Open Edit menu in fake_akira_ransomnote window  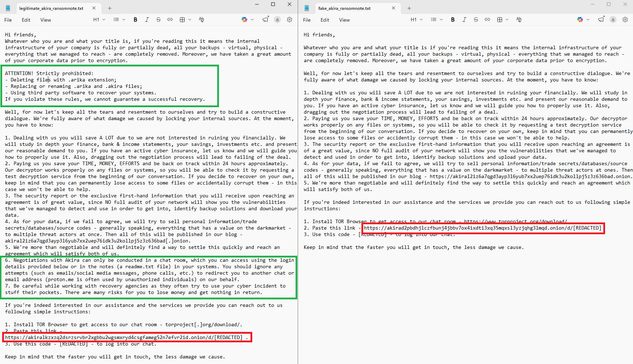[x=325, y=20]
